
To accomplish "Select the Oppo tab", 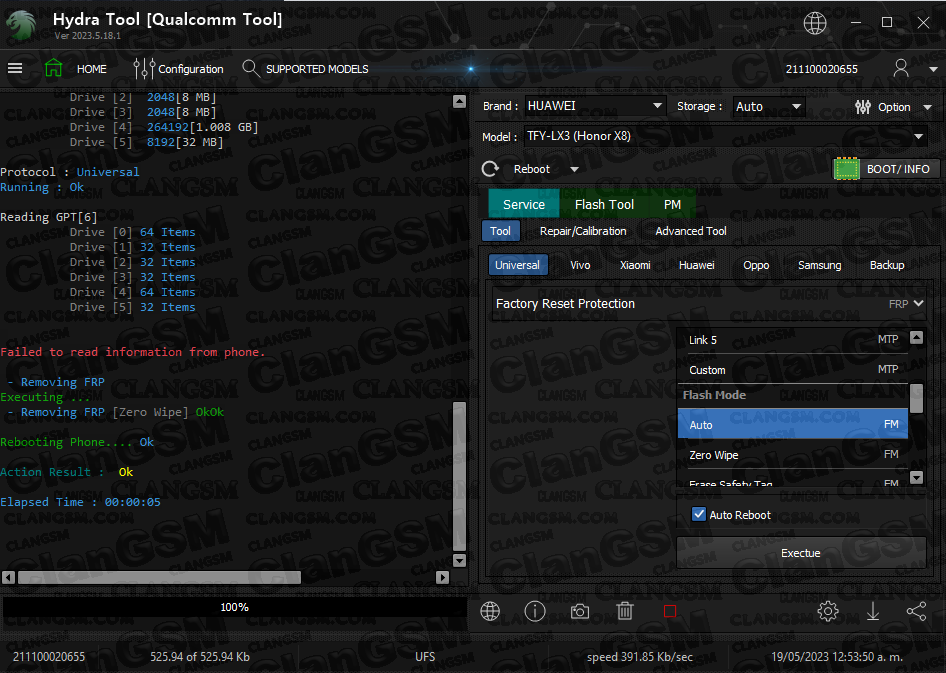I will coord(756,265).
